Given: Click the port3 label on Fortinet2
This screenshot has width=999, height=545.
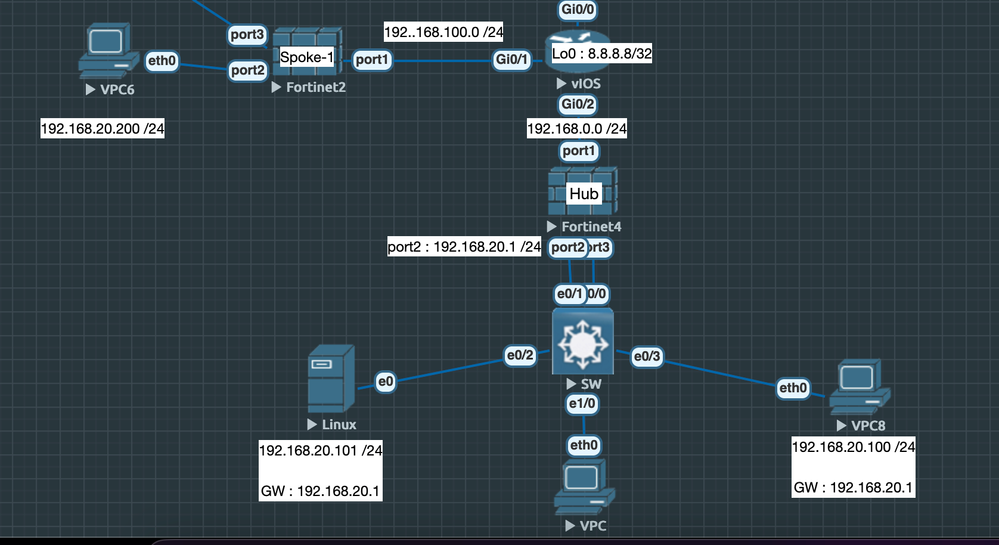Looking at the screenshot, I should tap(247, 34).
